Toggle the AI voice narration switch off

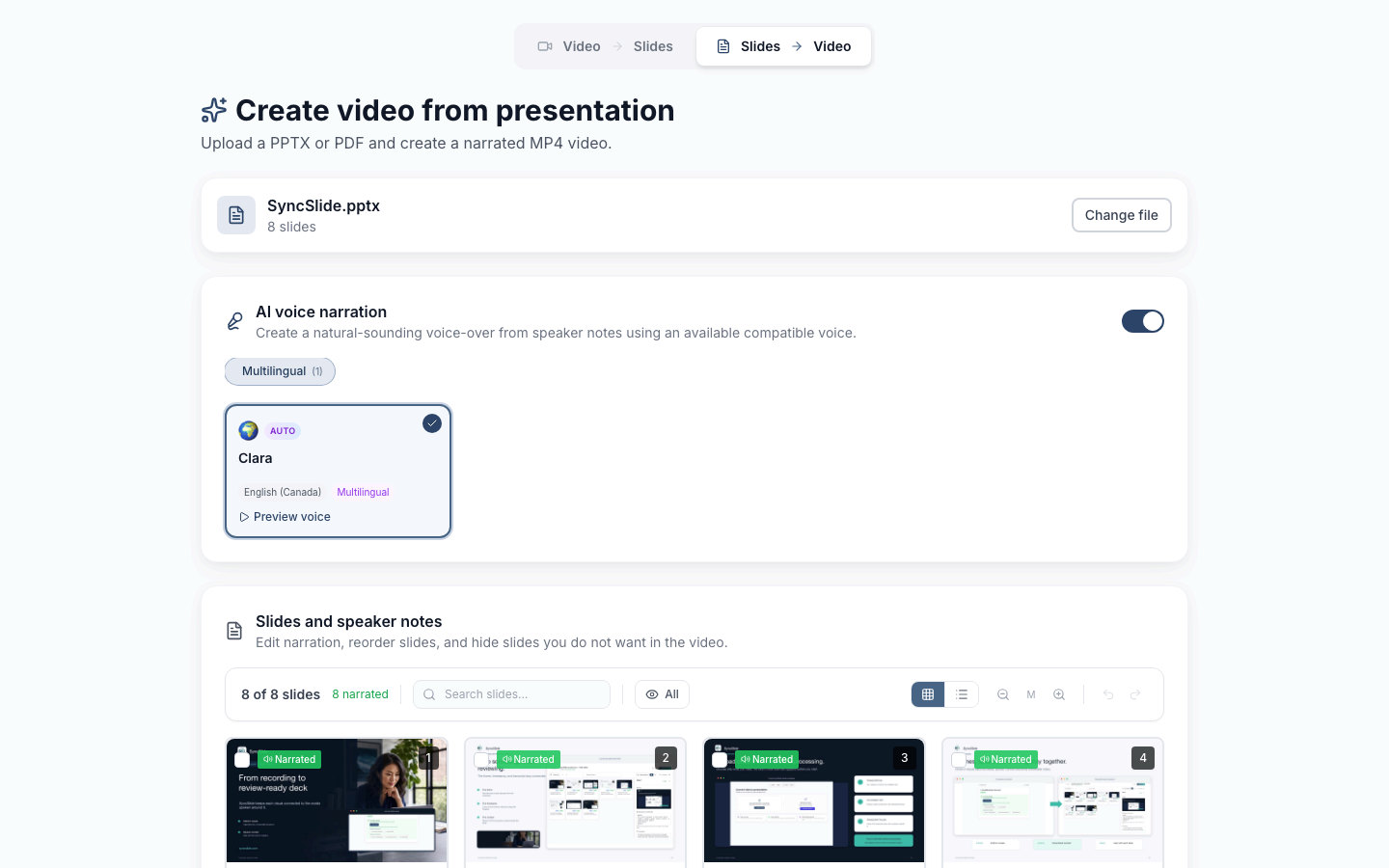1142,321
